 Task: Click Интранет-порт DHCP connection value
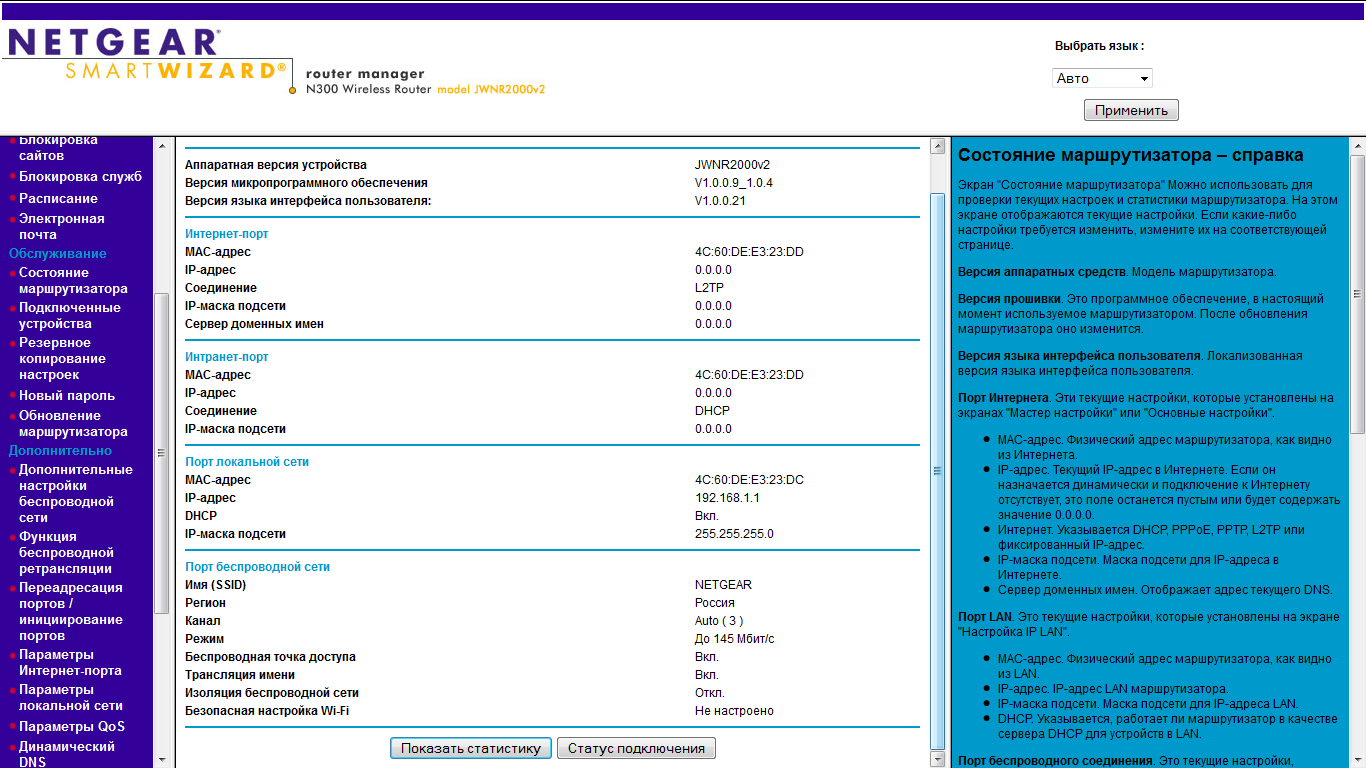pyautogui.click(x=712, y=411)
